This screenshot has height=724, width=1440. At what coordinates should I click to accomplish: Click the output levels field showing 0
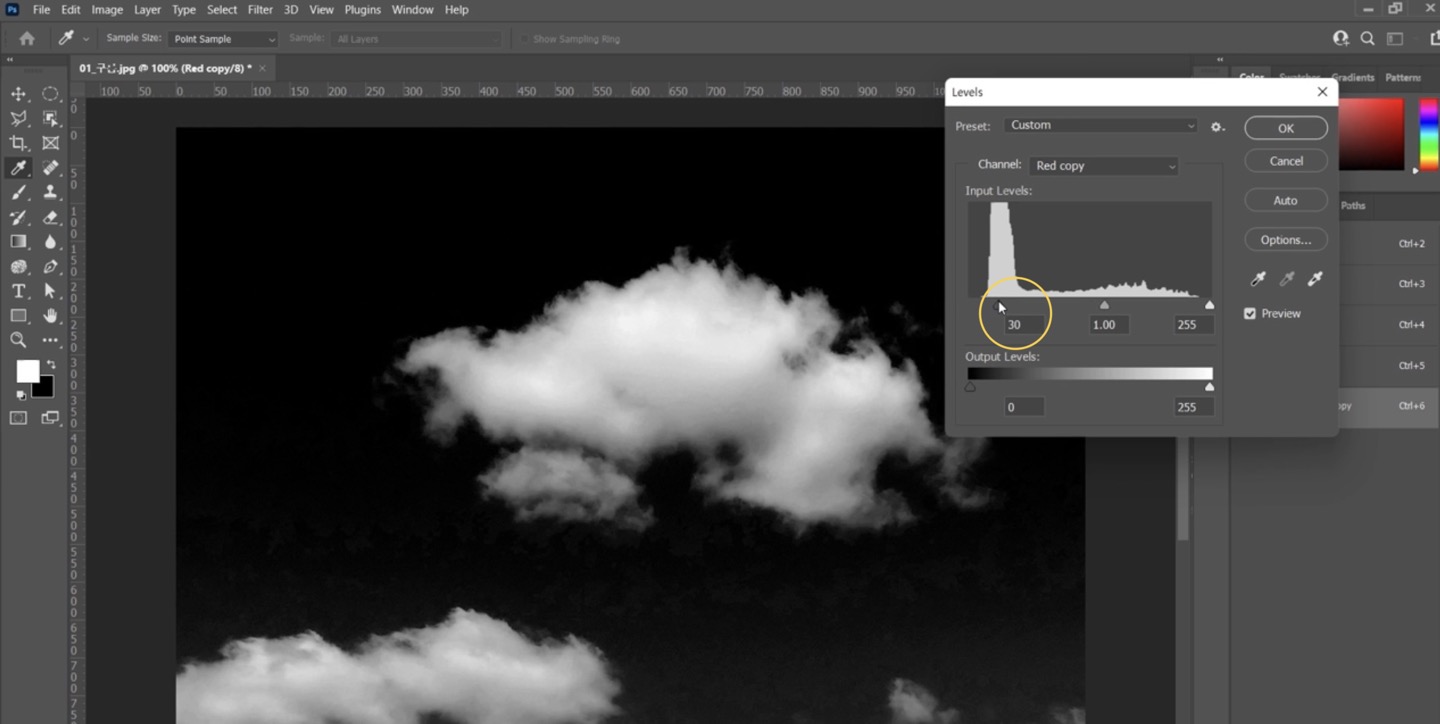pos(1024,407)
